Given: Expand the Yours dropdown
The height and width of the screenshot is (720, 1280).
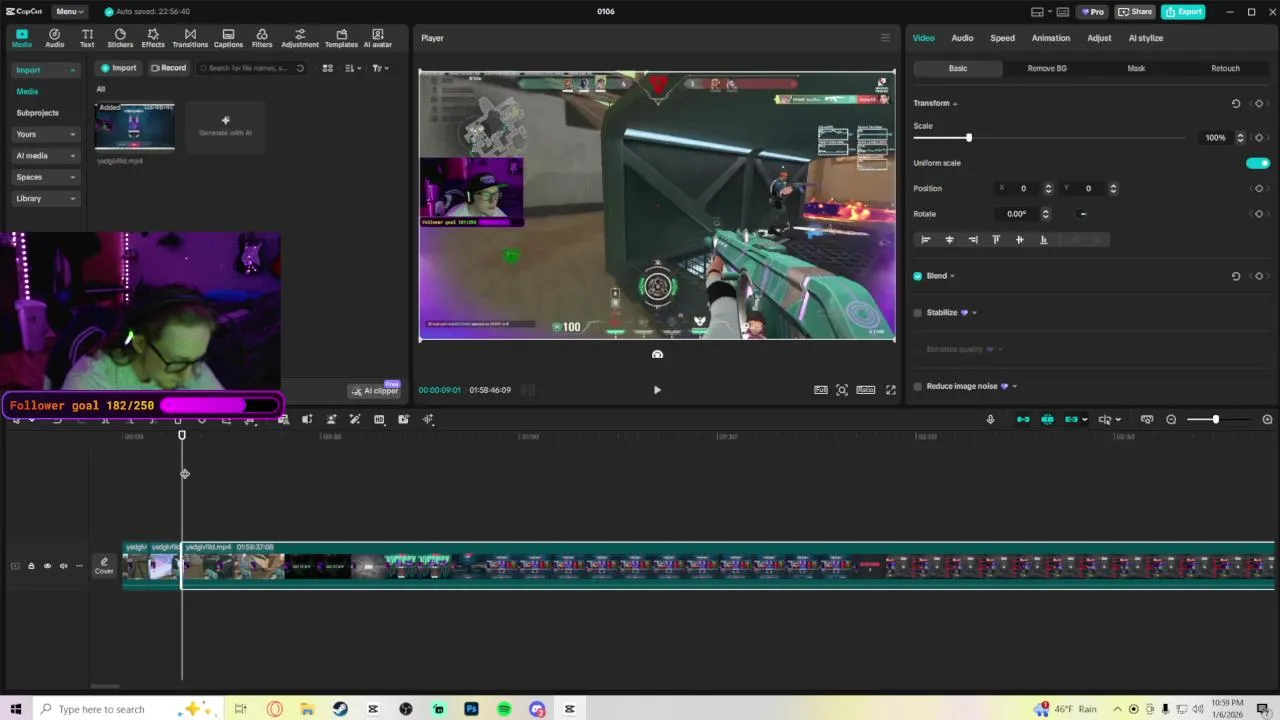Looking at the screenshot, I should tap(72, 134).
